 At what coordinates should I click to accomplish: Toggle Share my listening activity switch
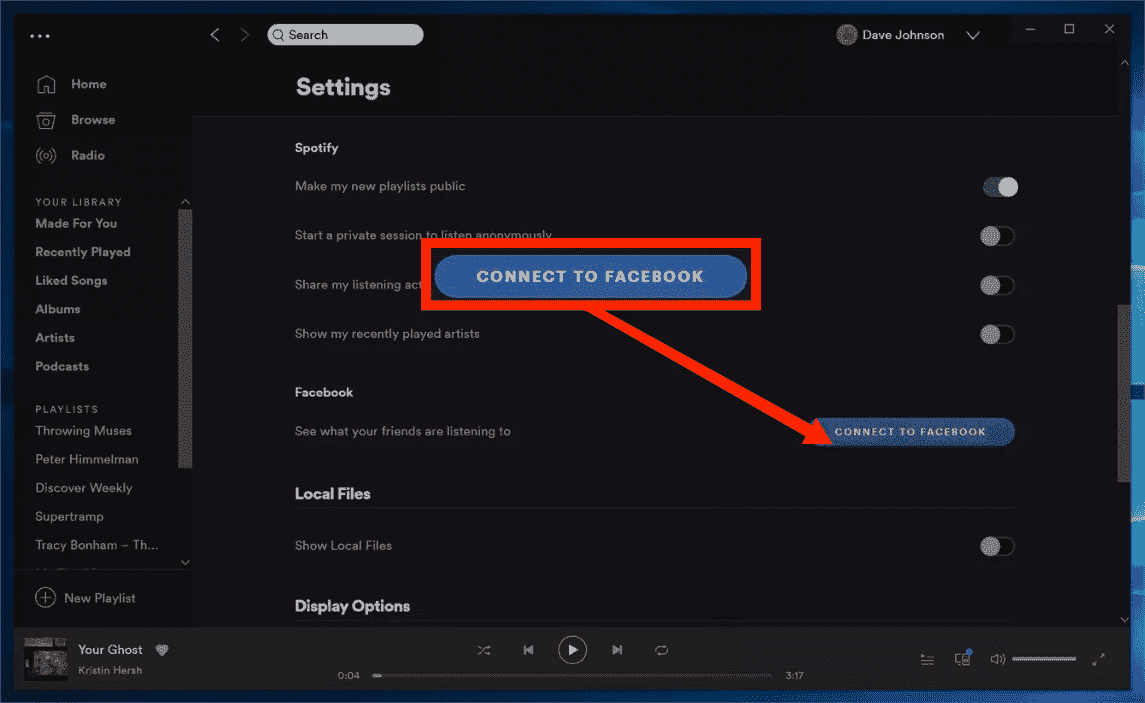click(997, 285)
